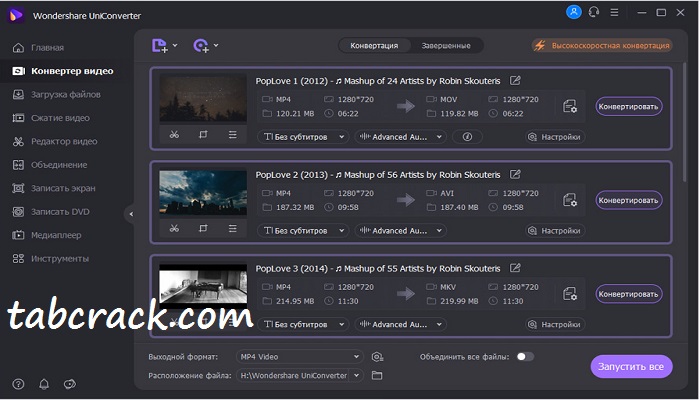Open the user account icon
The width and height of the screenshot is (700, 400).
[x=574, y=12]
